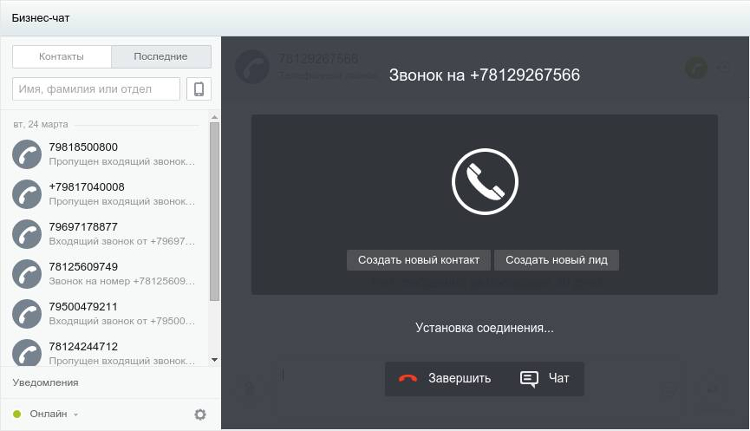The height and width of the screenshot is (431, 750).
Task: Click phone avatar for 79818500800
Action: click(x=27, y=154)
